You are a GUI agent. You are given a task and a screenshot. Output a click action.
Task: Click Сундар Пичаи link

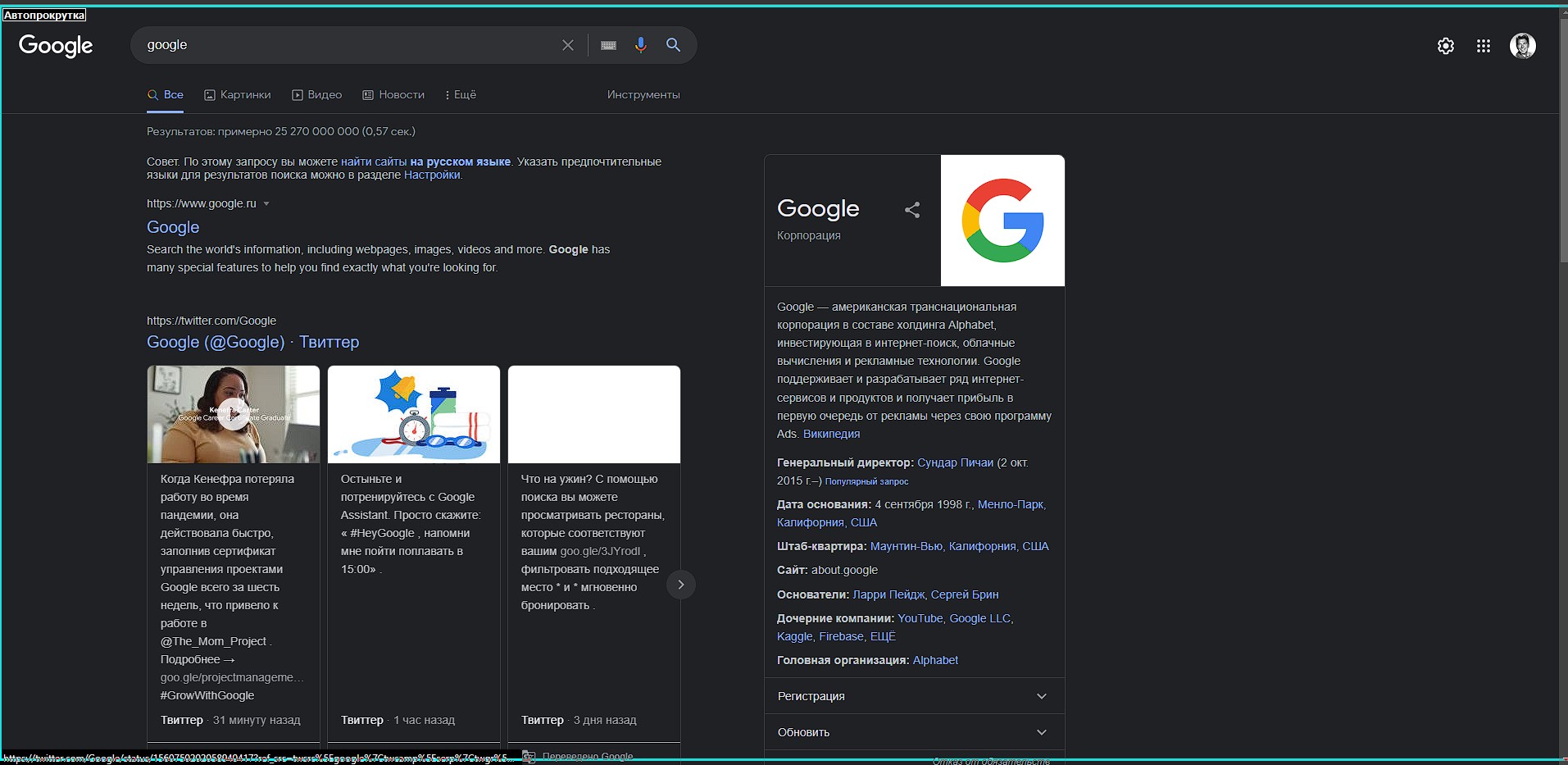tap(955, 462)
